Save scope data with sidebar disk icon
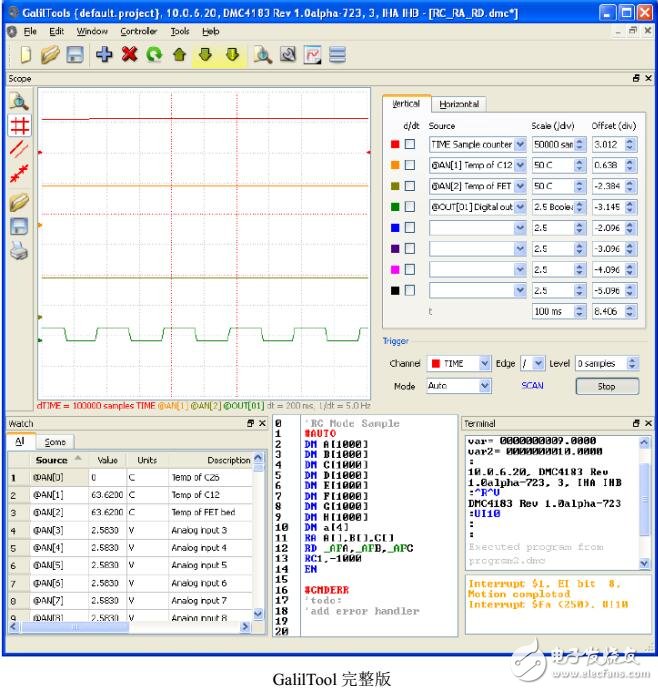Screen dimensions: 658x690 (19, 227)
